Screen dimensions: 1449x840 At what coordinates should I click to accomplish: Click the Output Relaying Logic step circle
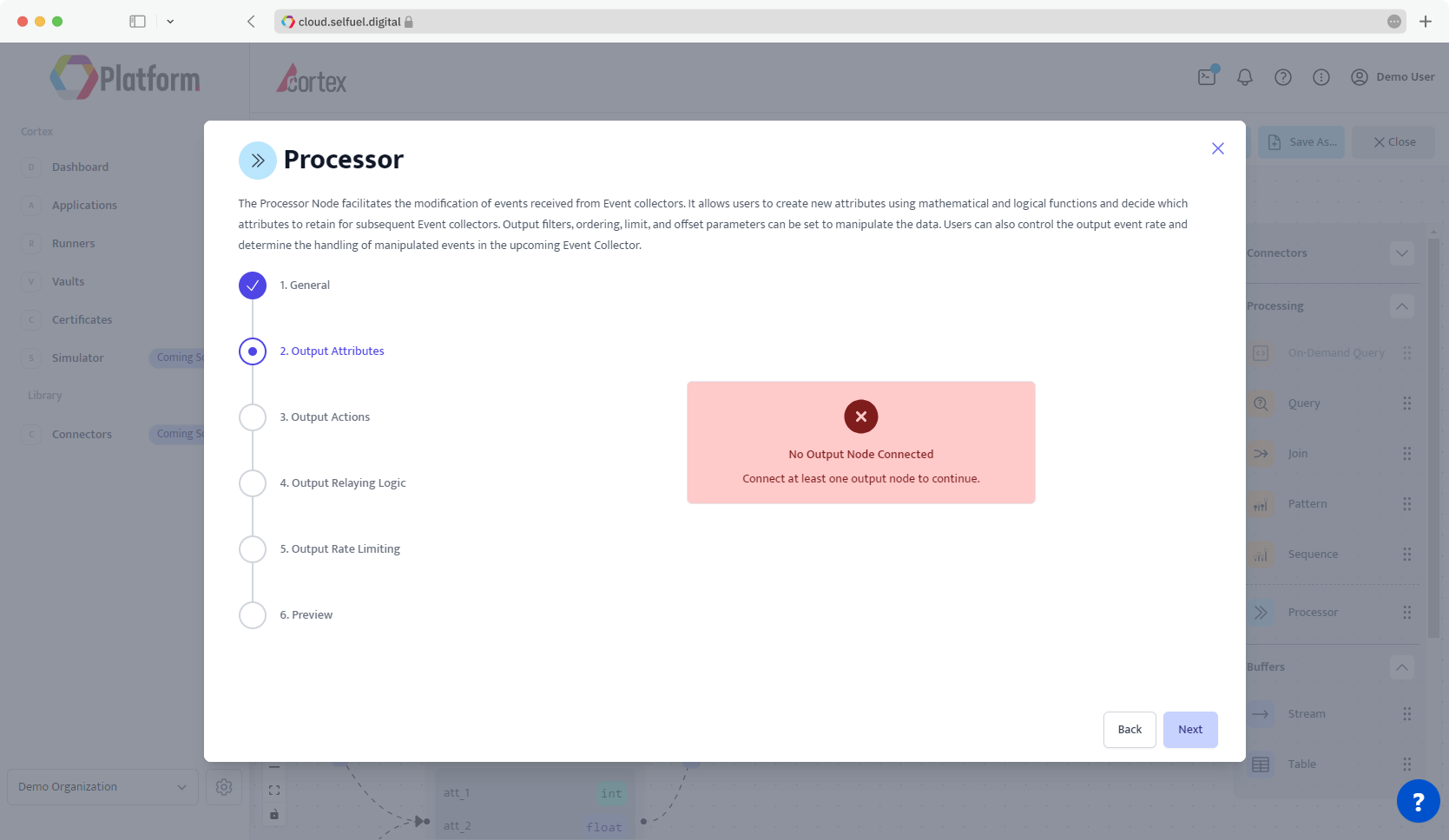pyautogui.click(x=253, y=483)
